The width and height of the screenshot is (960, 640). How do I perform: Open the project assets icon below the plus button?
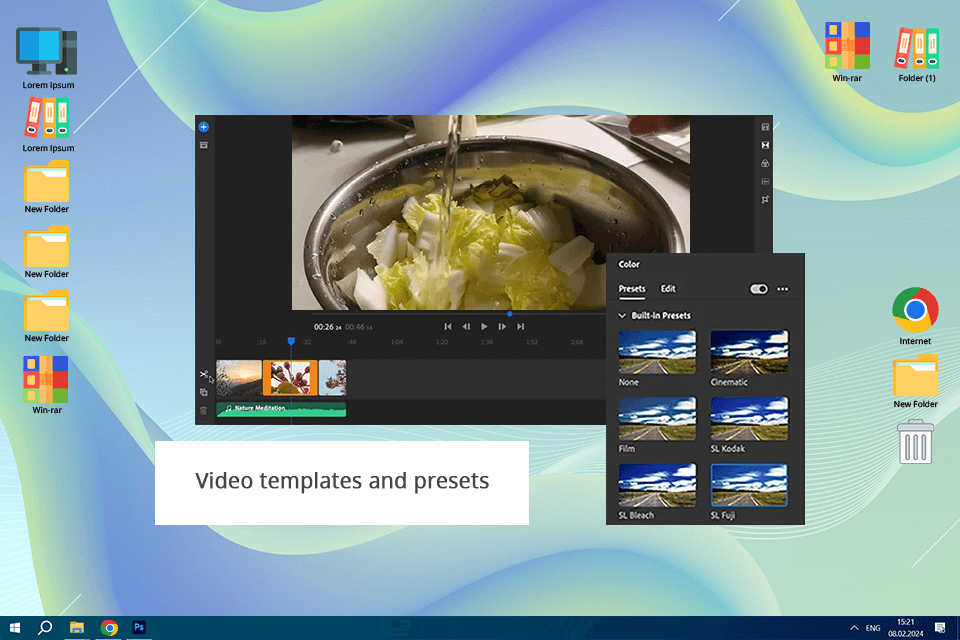pyautogui.click(x=204, y=146)
